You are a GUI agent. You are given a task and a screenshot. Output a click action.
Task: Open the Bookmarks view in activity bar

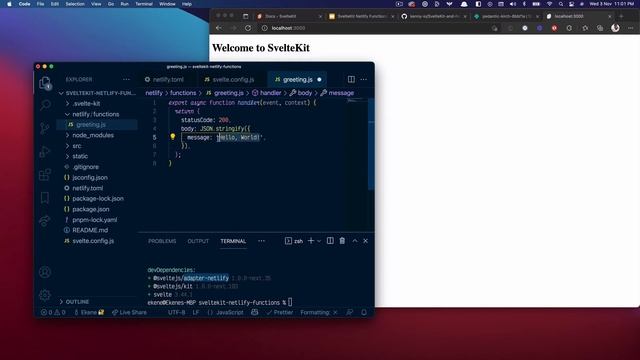coord(45,198)
